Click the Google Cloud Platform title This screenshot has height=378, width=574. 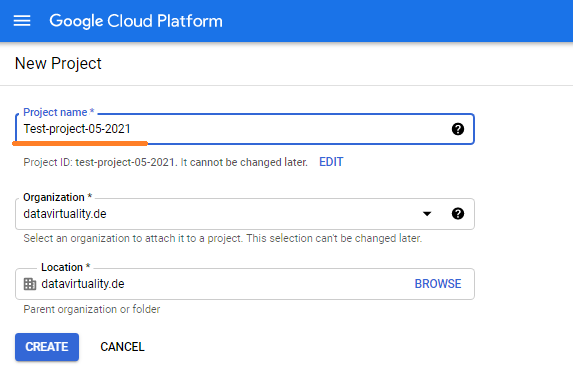(136, 21)
